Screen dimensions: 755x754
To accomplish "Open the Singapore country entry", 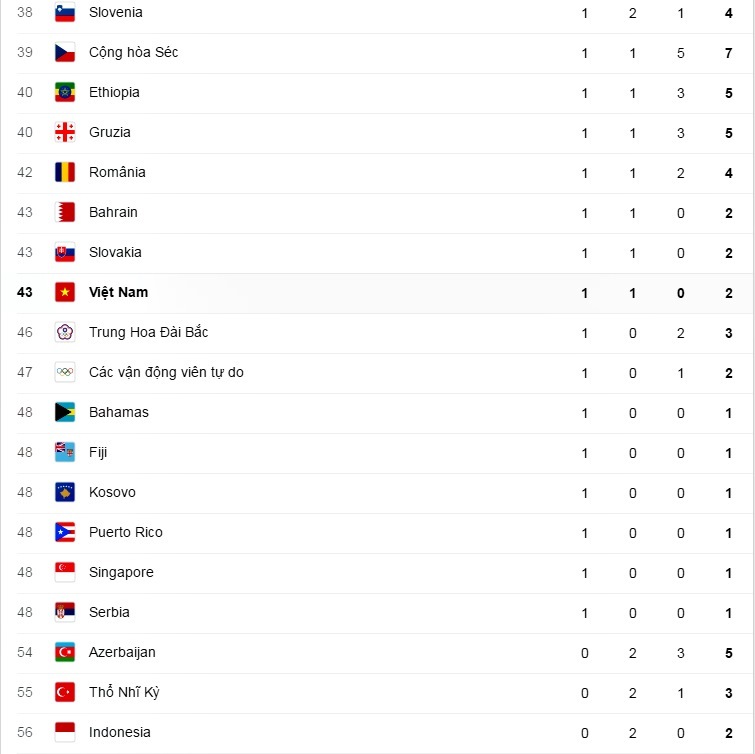I will [121, 572].
